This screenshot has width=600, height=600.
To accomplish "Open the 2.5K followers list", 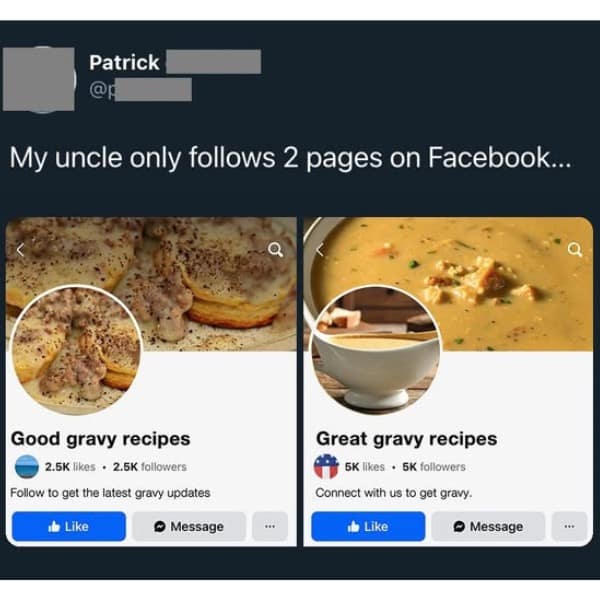I will (x=150, y=467).
